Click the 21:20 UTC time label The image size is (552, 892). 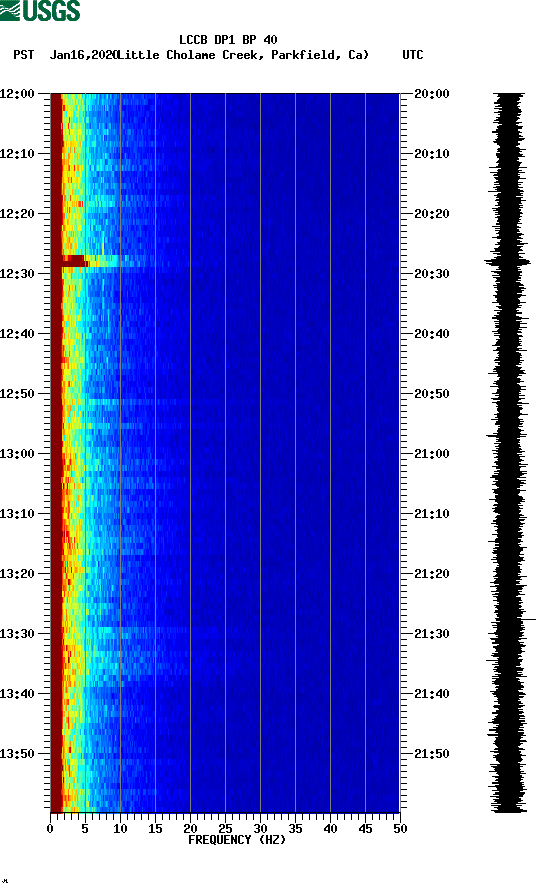tap(432, 573)
